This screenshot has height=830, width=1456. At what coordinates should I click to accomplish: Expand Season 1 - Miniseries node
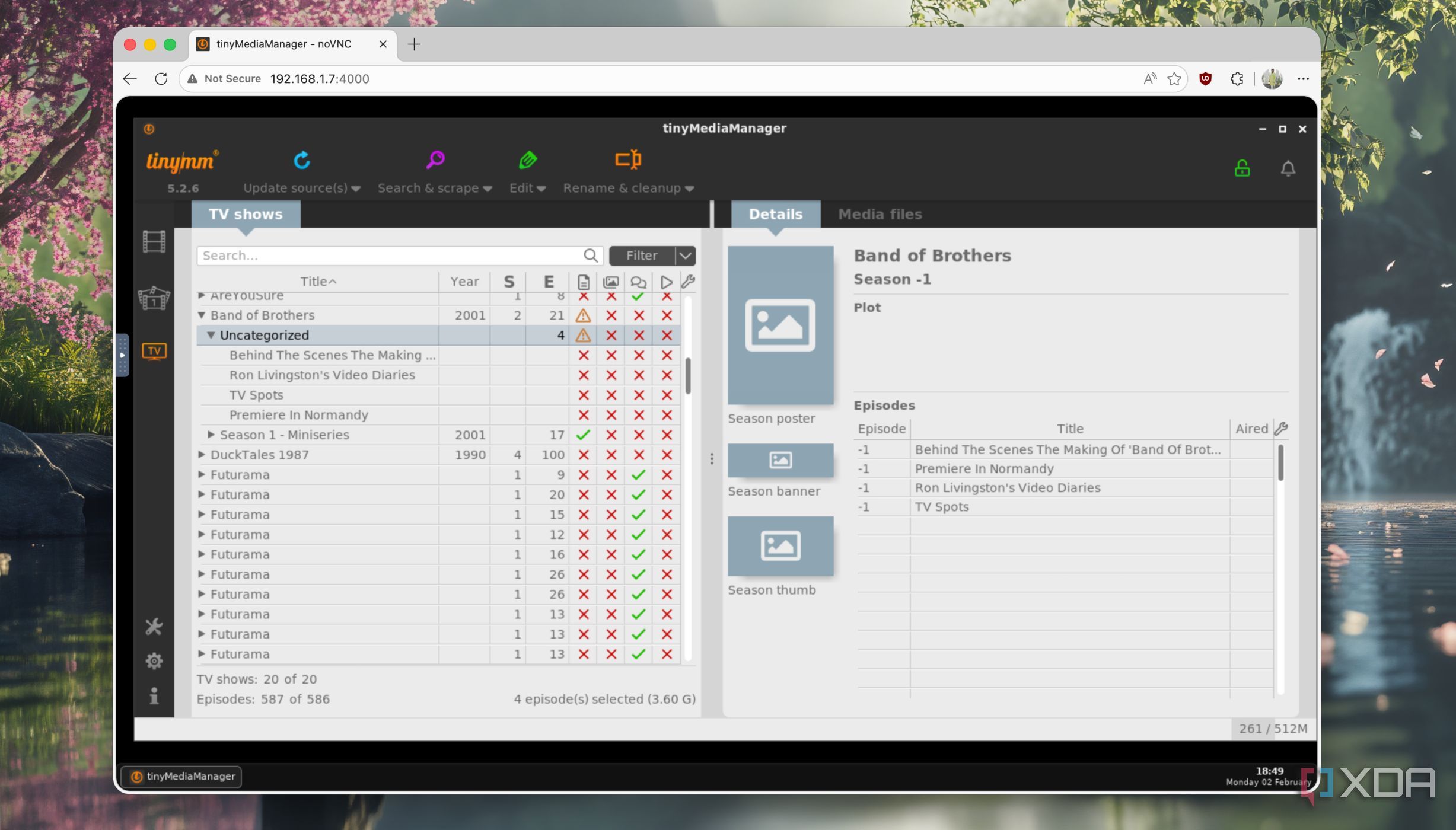[211, 435]
